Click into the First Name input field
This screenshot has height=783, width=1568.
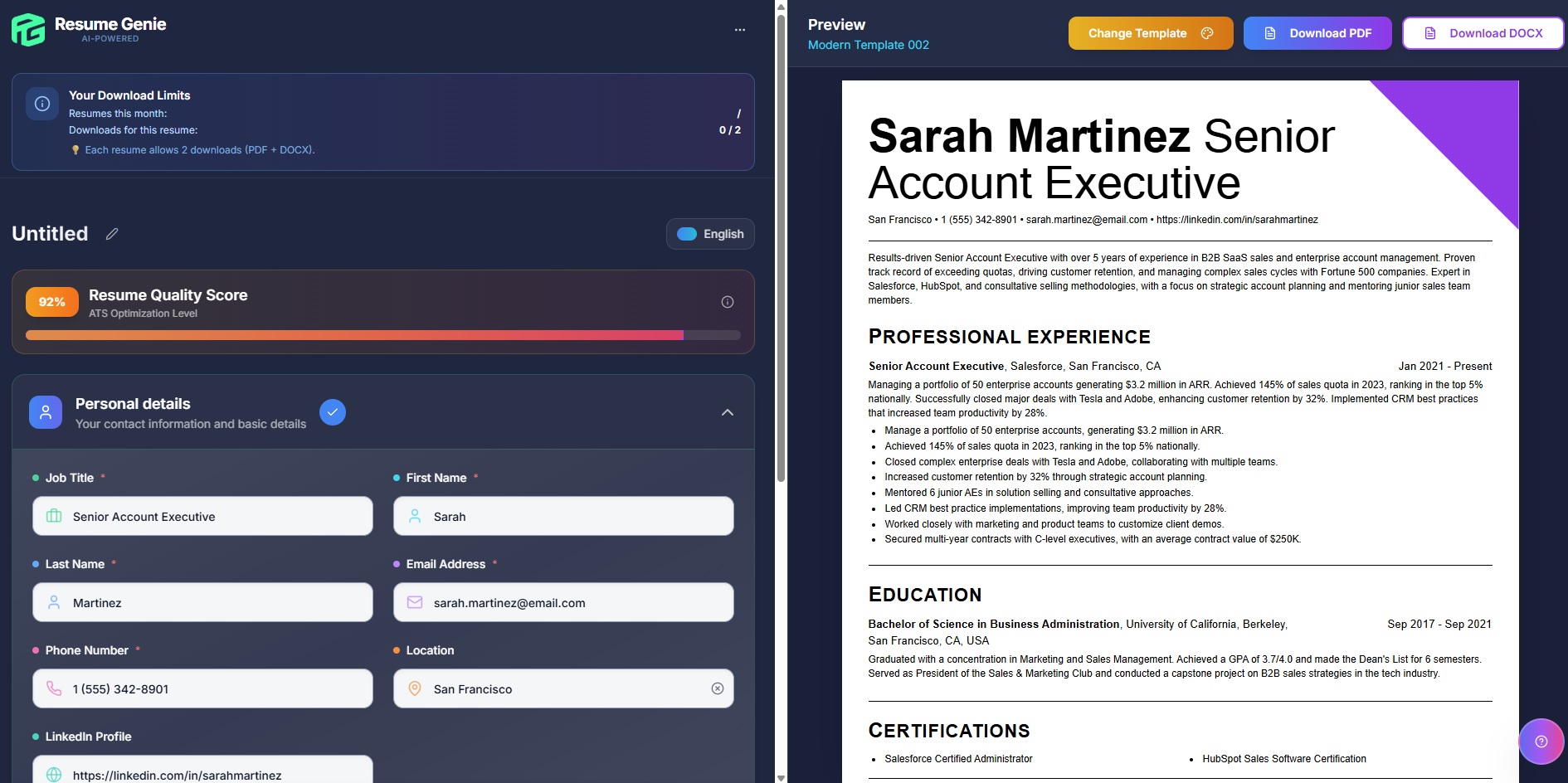point(563,516)
